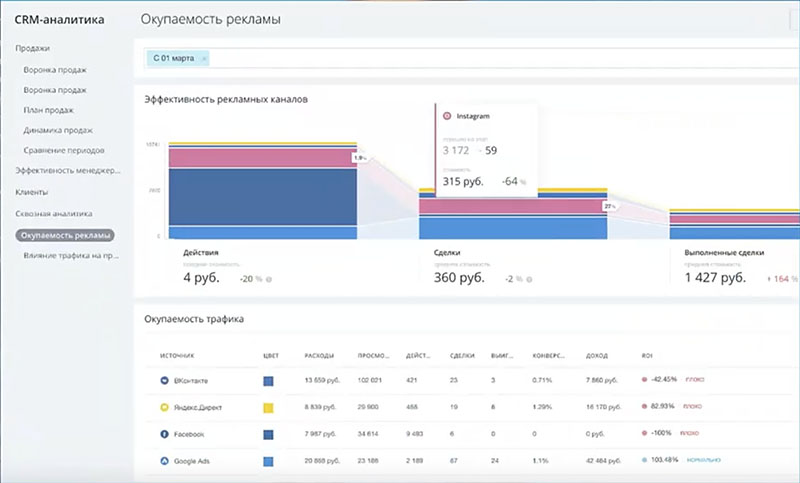Click ROI value -100%

(662, 433)
